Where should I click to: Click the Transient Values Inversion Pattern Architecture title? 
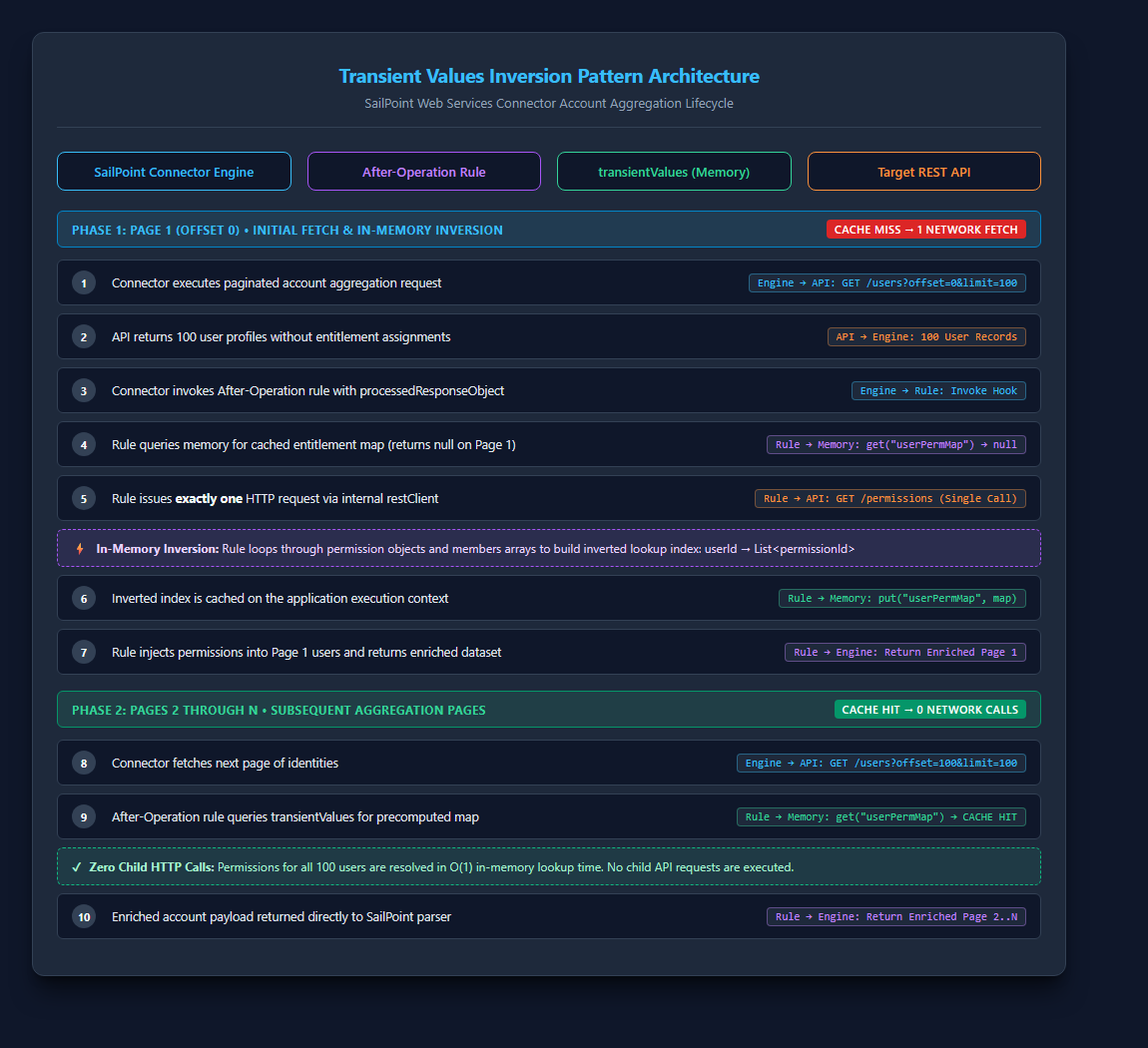click(x=549, y=76)
